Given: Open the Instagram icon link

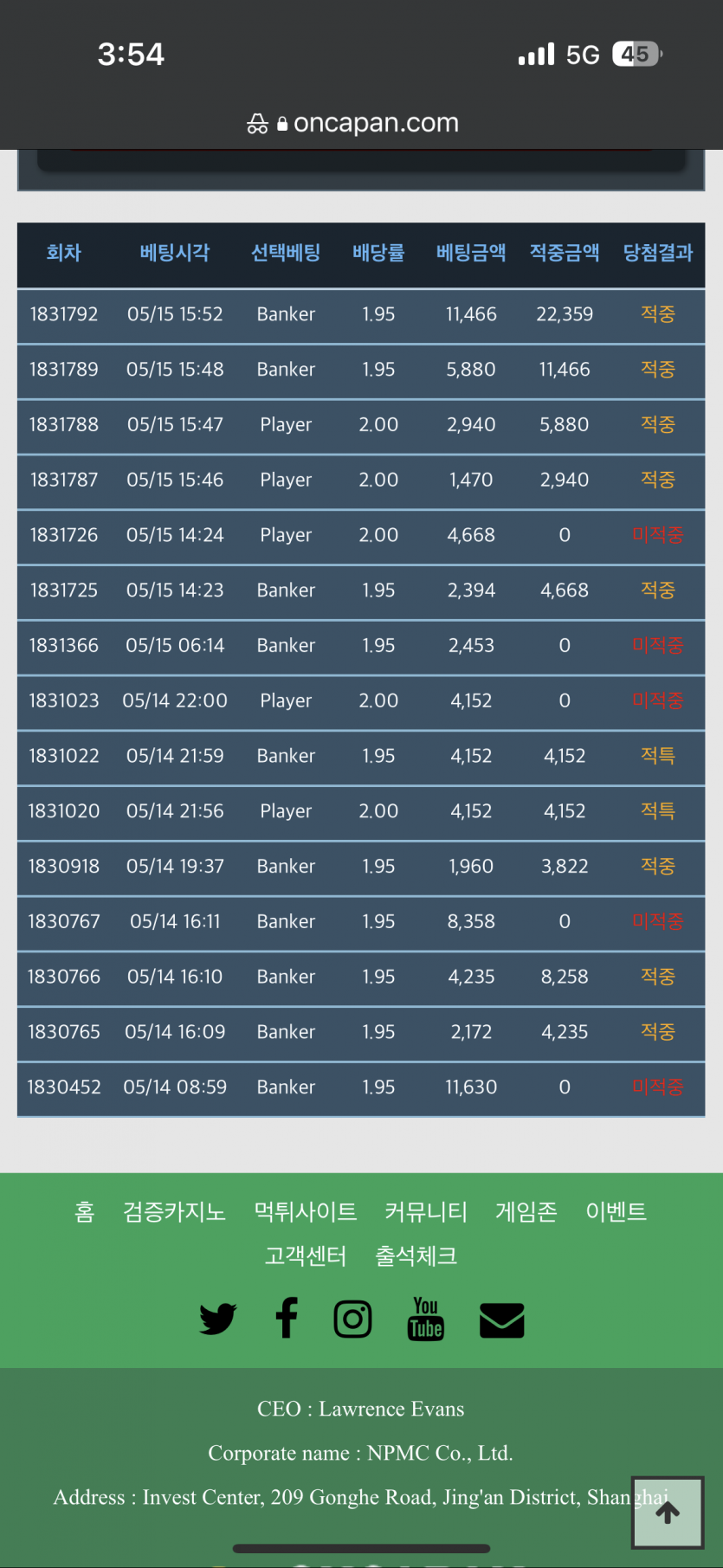Looking at the screenshot, I should point(353,1319).
